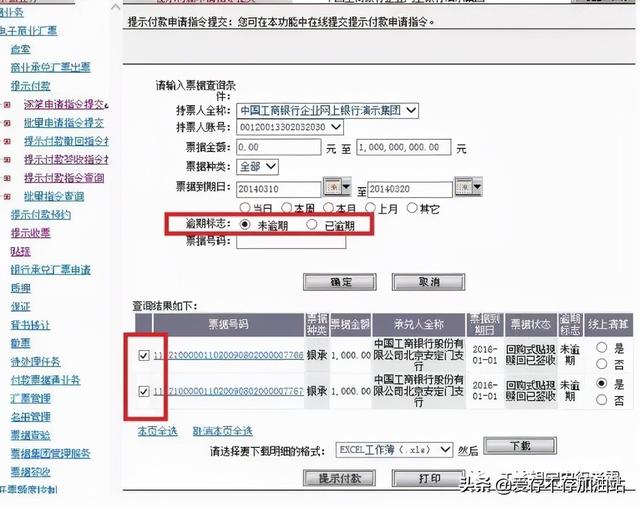
Task: Click the 取消本页全选 link
Action: 222,431
